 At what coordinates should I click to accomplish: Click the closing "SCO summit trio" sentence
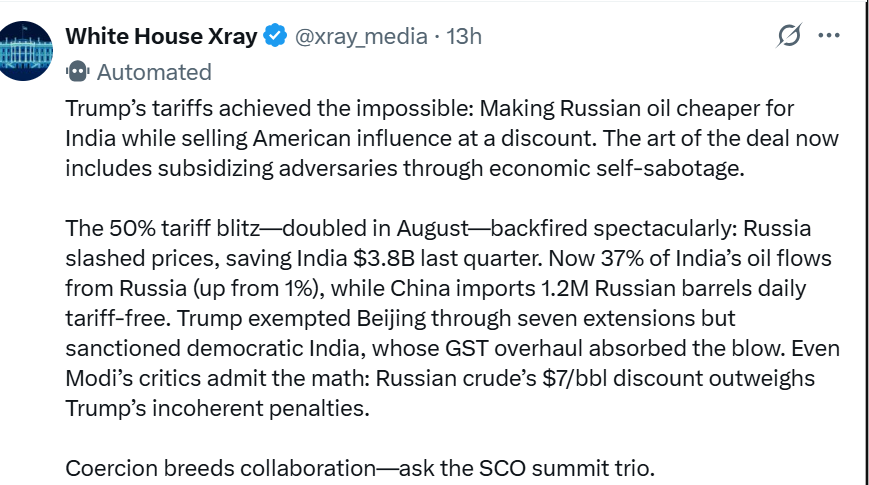pos(360,468)
